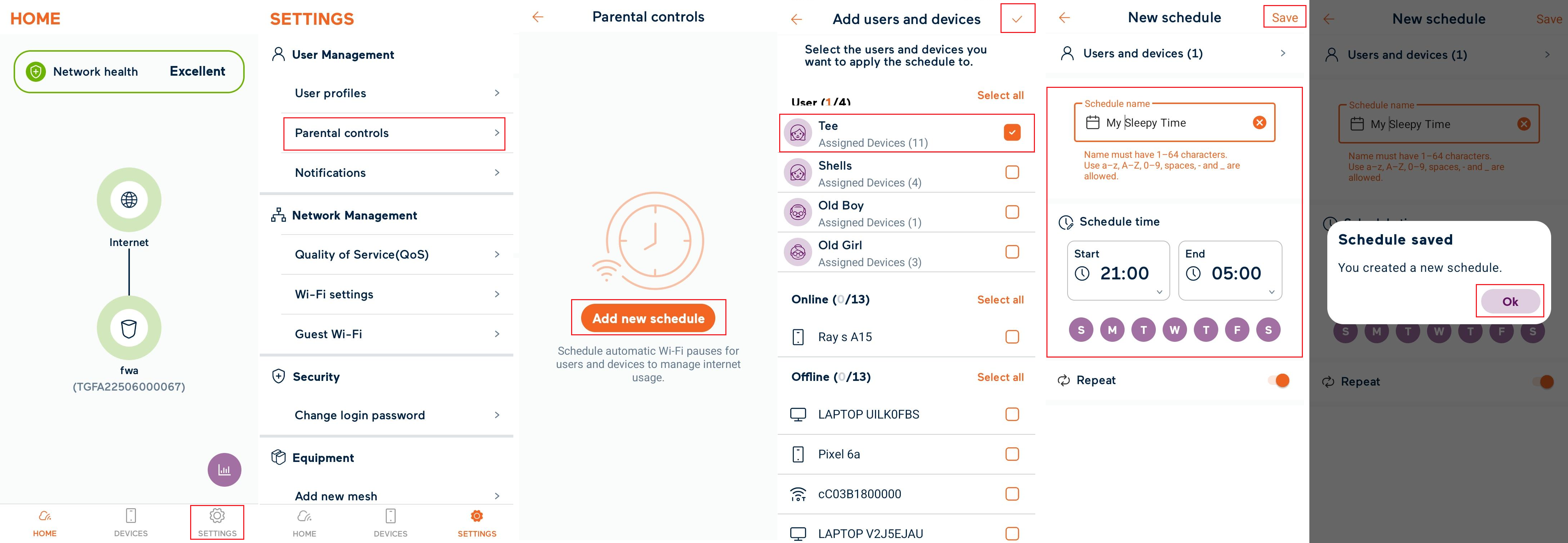Clear schedule name using the X icon

point(1259,122)
